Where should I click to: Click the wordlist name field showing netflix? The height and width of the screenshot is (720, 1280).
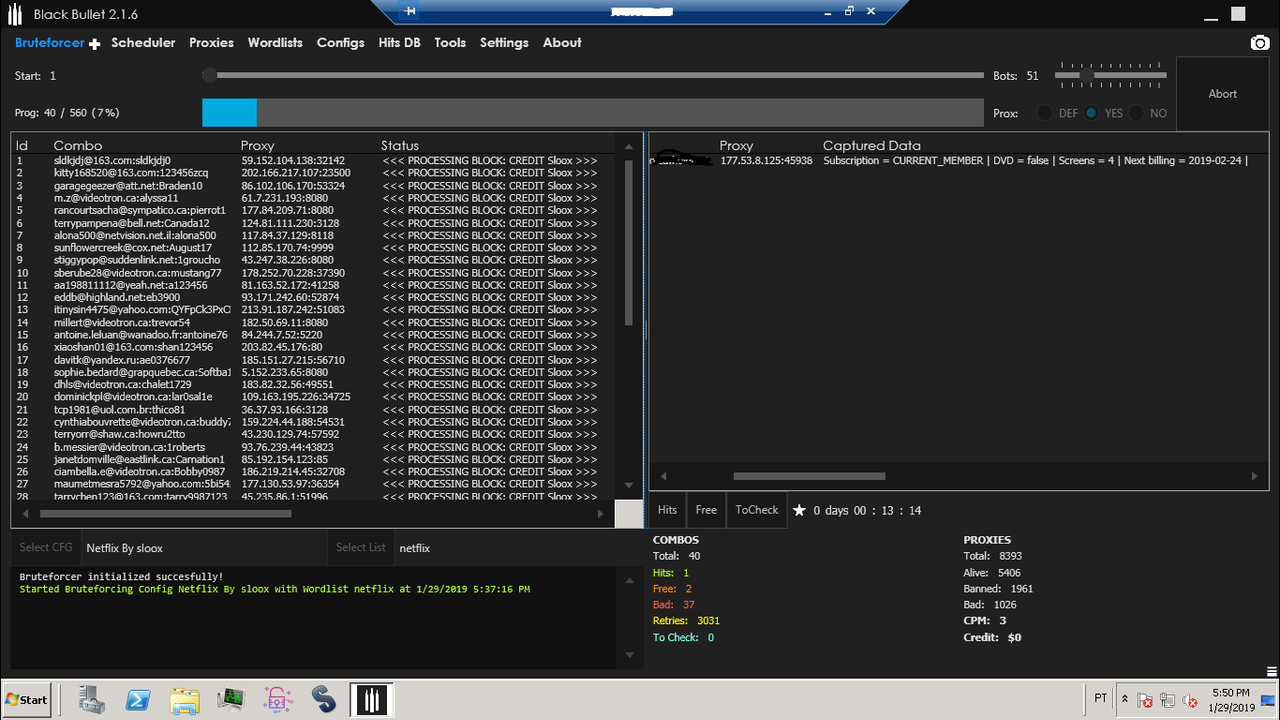coord(519,547)
